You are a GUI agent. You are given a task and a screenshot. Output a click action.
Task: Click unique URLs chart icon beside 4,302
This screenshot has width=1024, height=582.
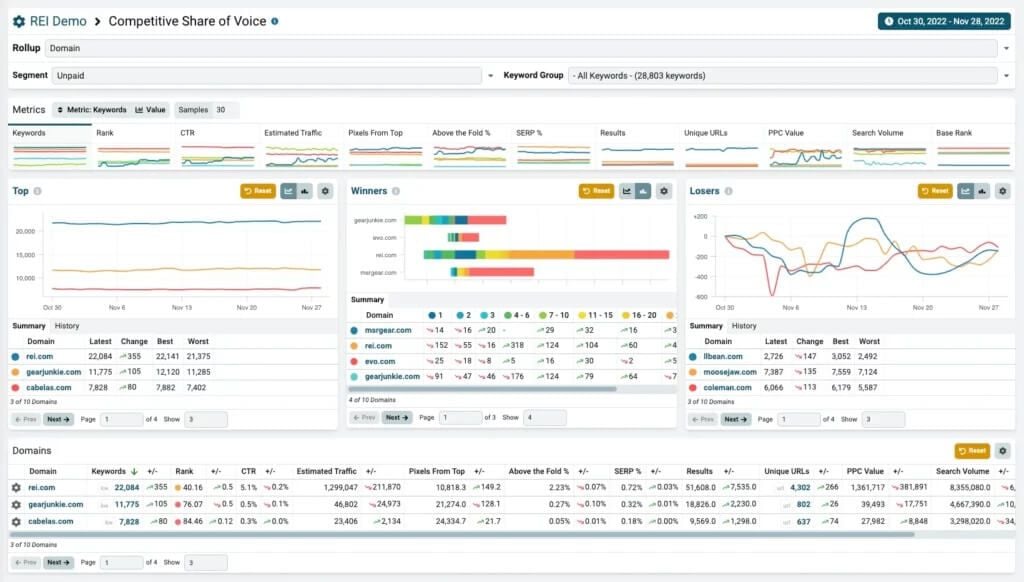click(x=780, y=488)
